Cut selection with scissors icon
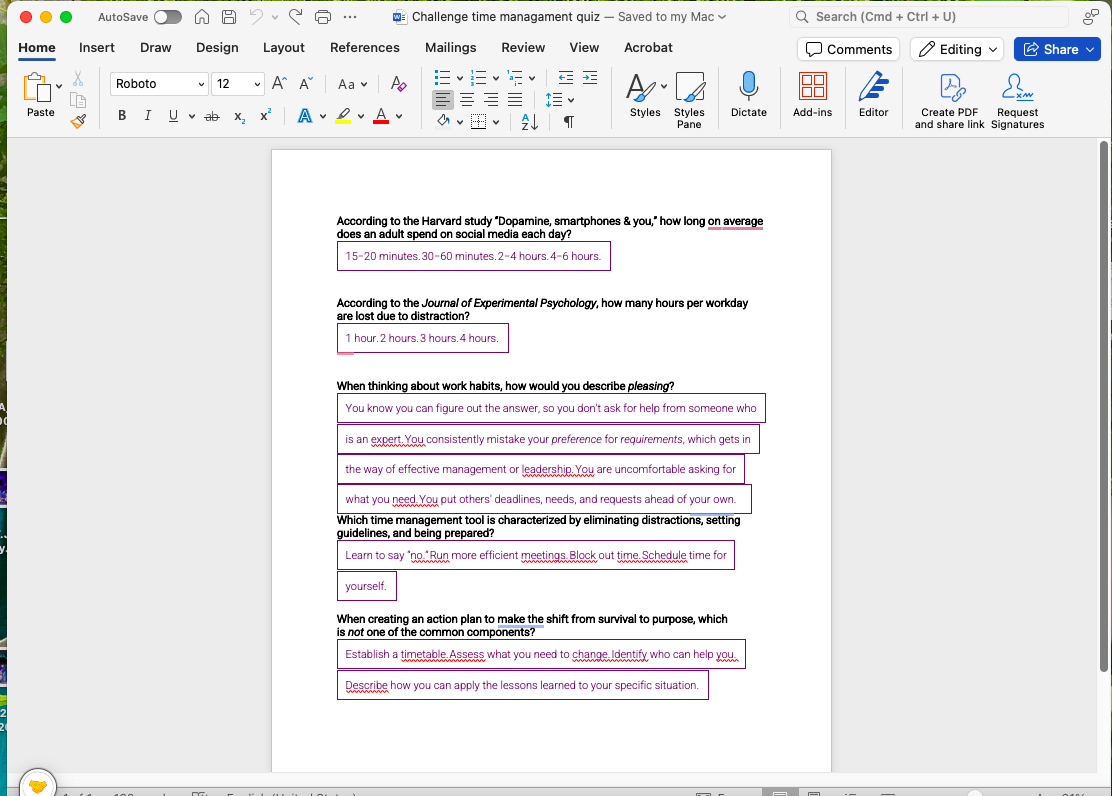1112x796 pixels. (x=78, y=78)
